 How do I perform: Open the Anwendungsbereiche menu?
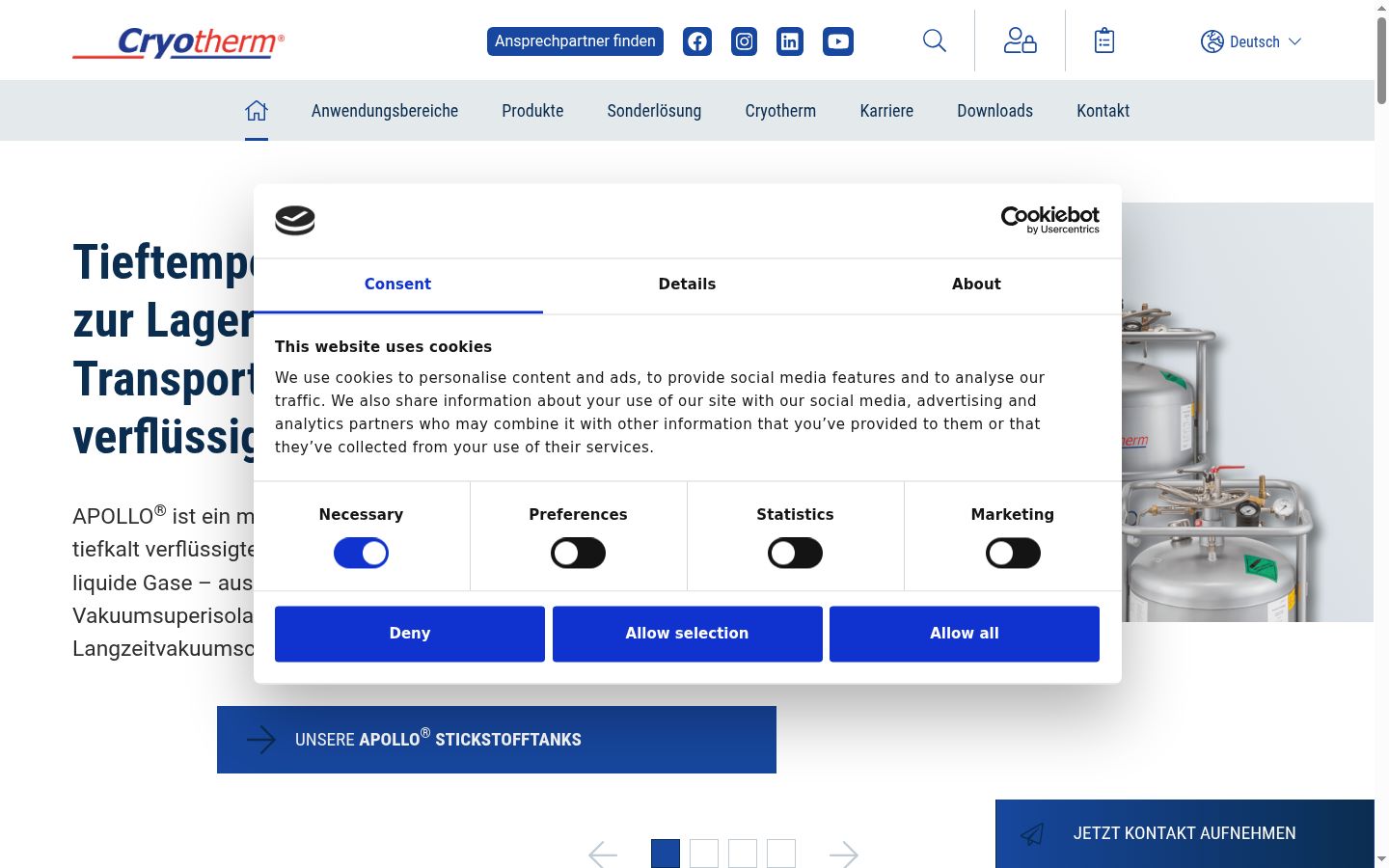pos(385,111)
